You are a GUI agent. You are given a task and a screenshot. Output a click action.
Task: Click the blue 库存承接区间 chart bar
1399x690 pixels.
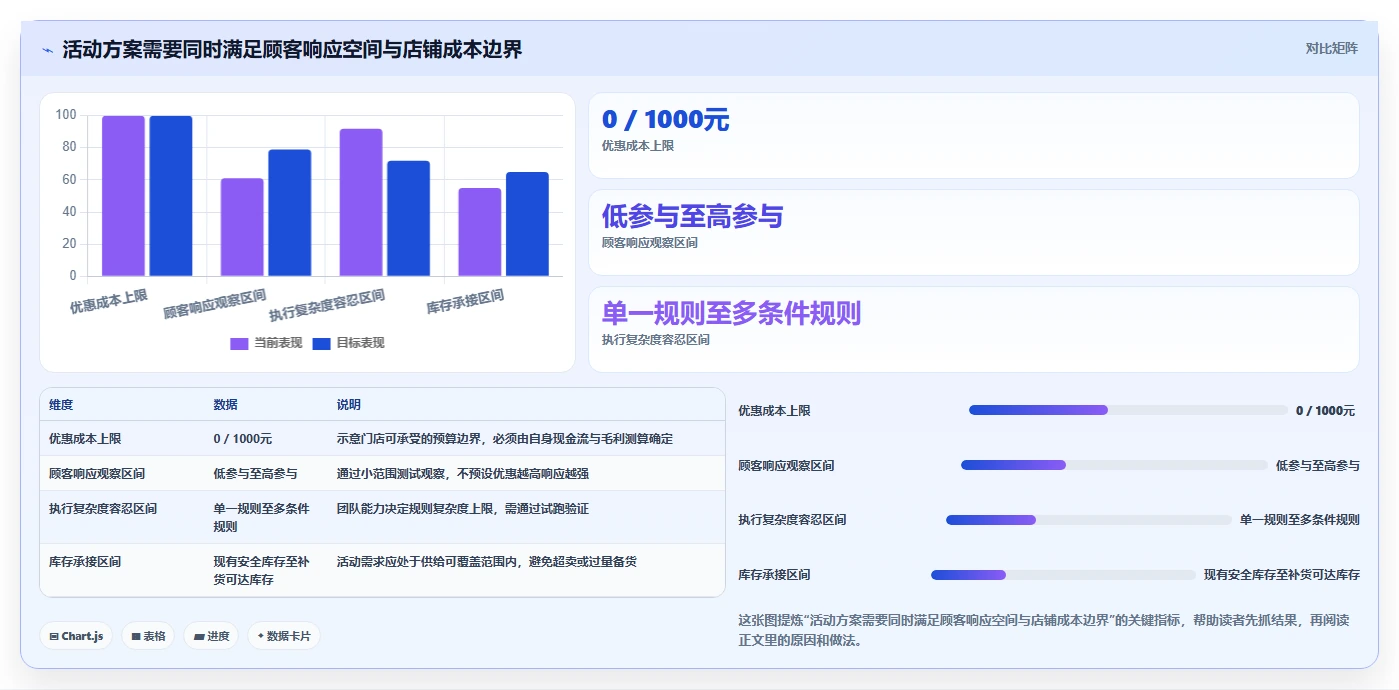pyautogui.click(x=527, y=224)
